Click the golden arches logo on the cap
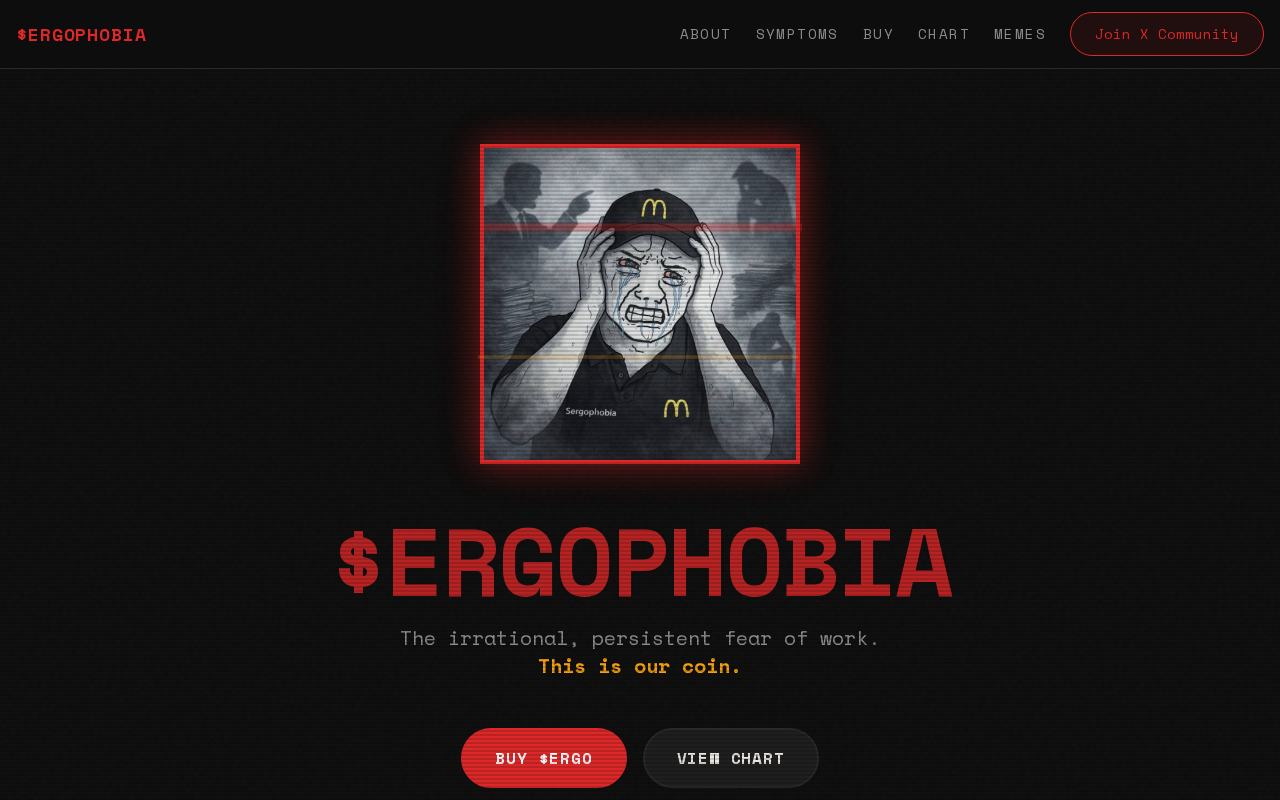The height and width of the screenshot is (800, 1280). pyautogui.click(x=654, y=208)
